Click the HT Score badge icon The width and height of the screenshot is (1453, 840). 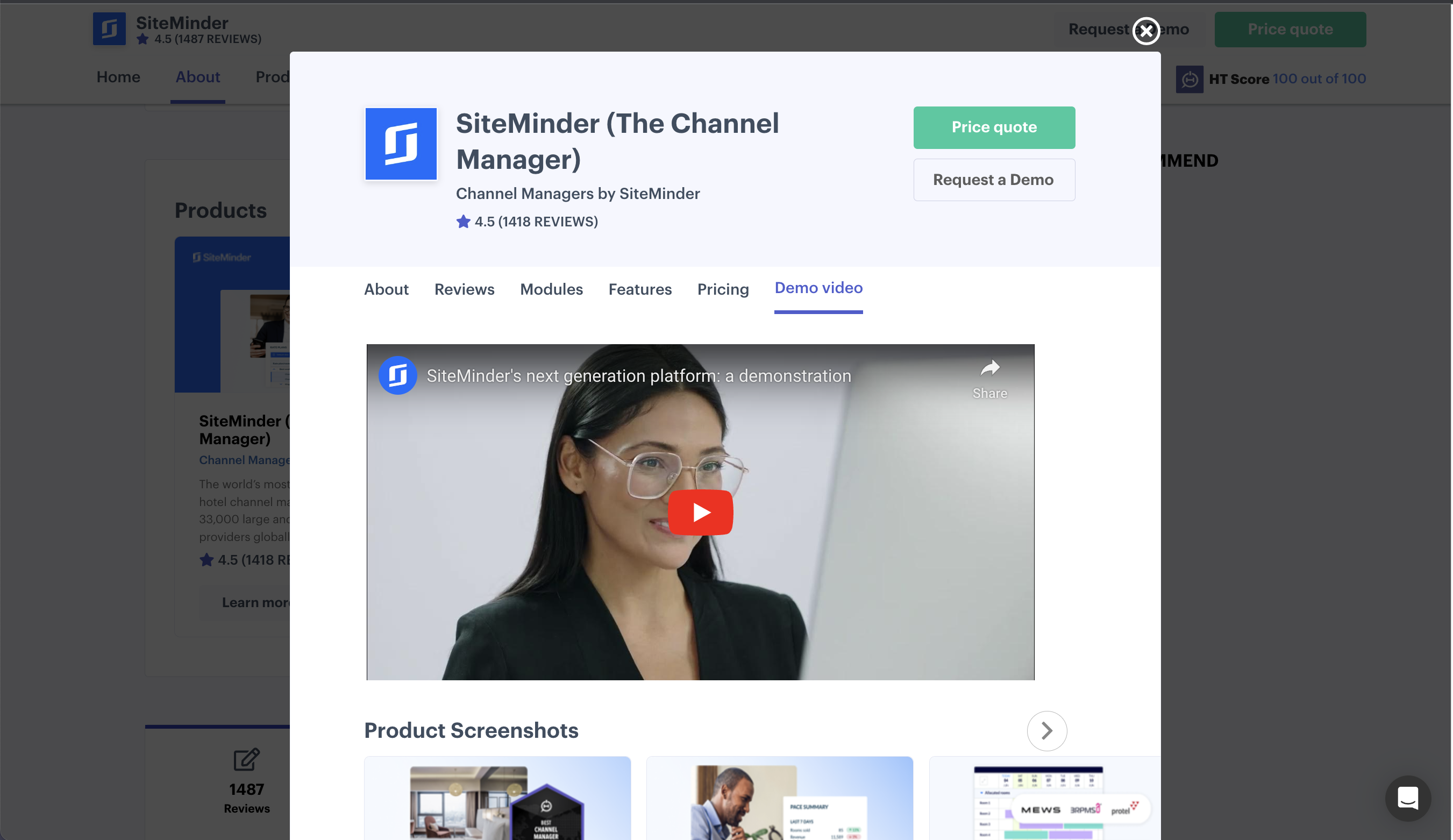click(1190, 79)
